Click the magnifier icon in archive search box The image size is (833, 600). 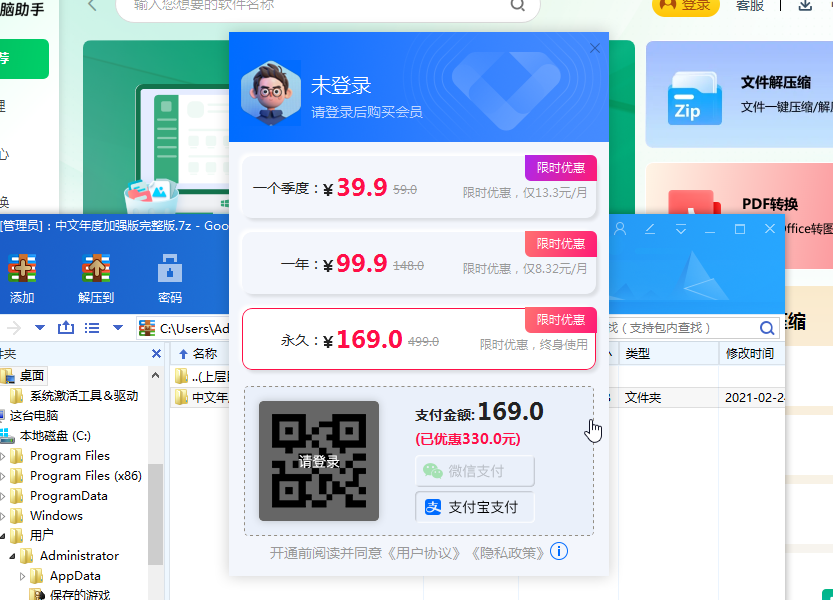coord(767,328)
